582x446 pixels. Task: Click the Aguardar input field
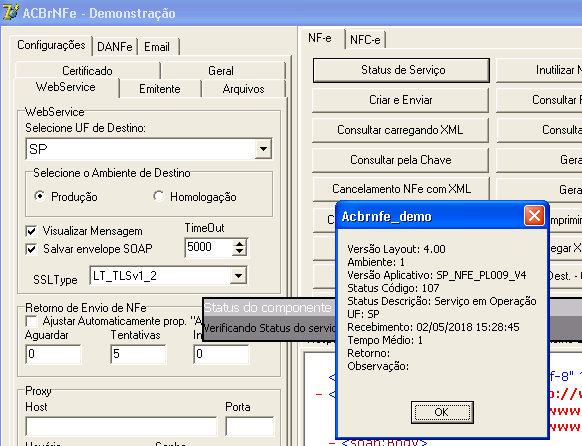(53, 354)
